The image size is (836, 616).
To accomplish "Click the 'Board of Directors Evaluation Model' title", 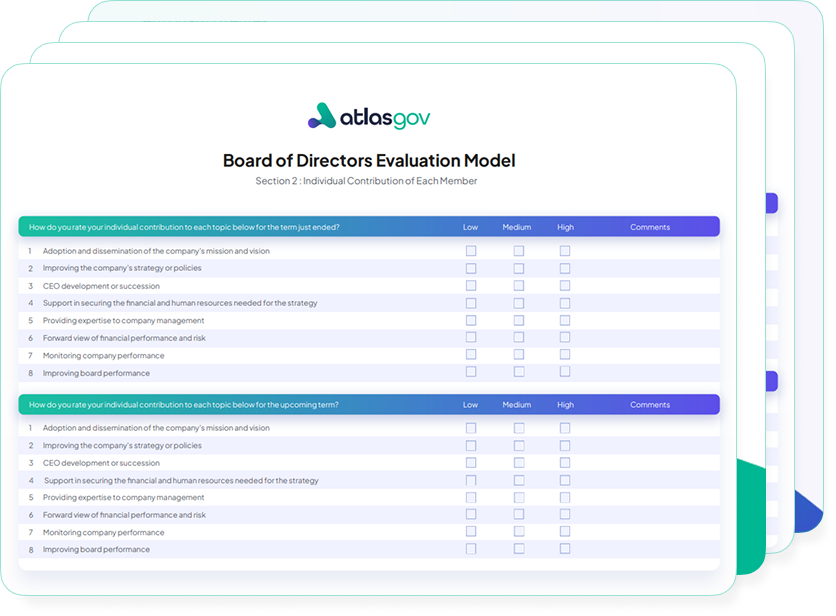I will (369, 161).
